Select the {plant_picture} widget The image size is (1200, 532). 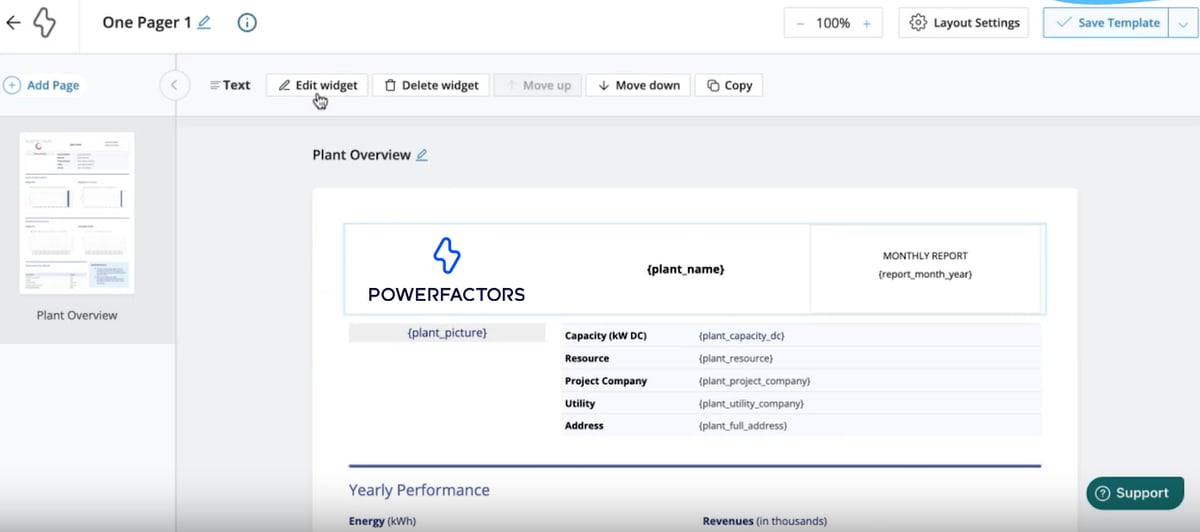click(447, 332)
